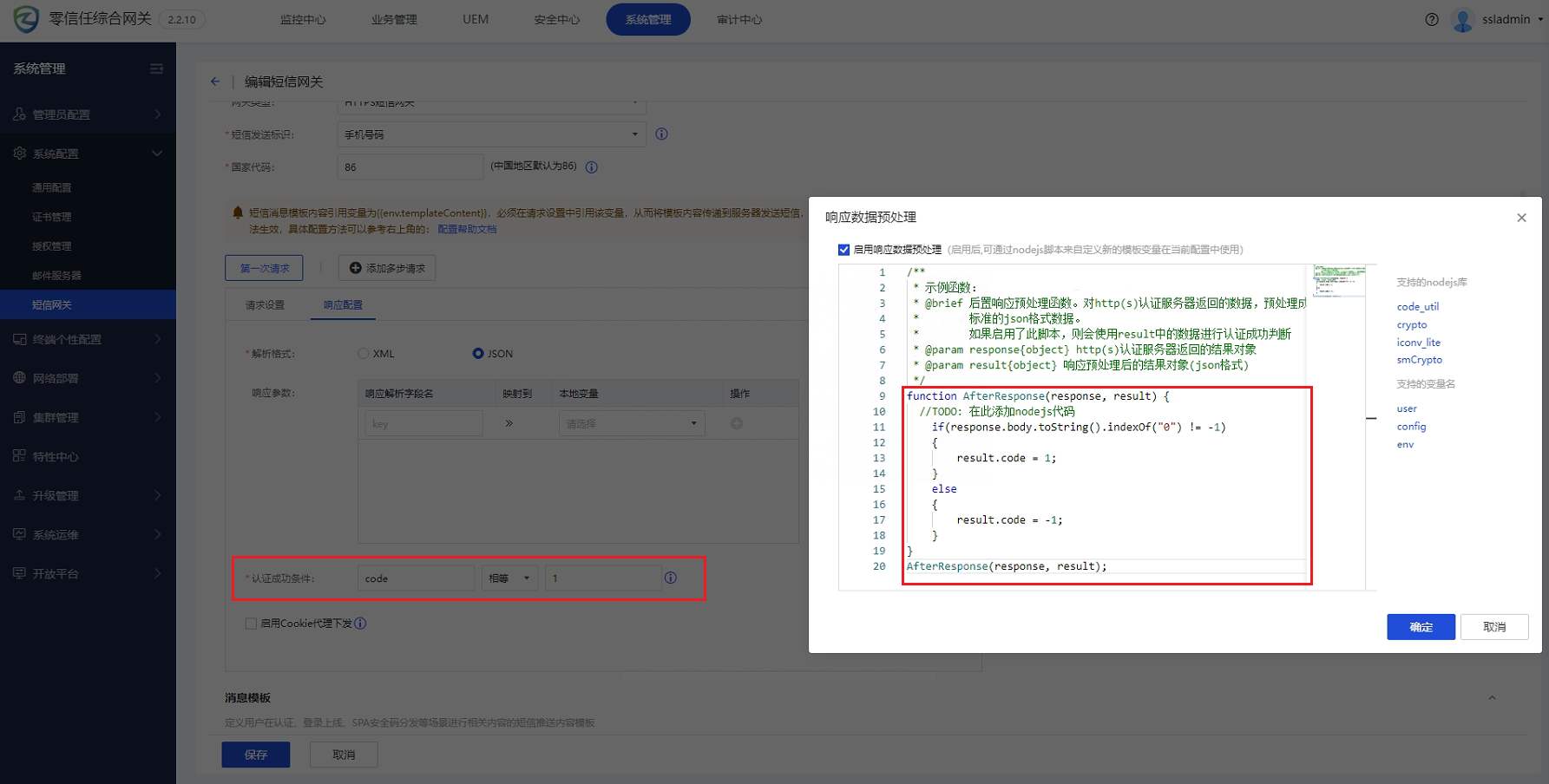1549x784 pixels.
Task: Click the bell warning icon in notice bar
Action: (238, 212)
